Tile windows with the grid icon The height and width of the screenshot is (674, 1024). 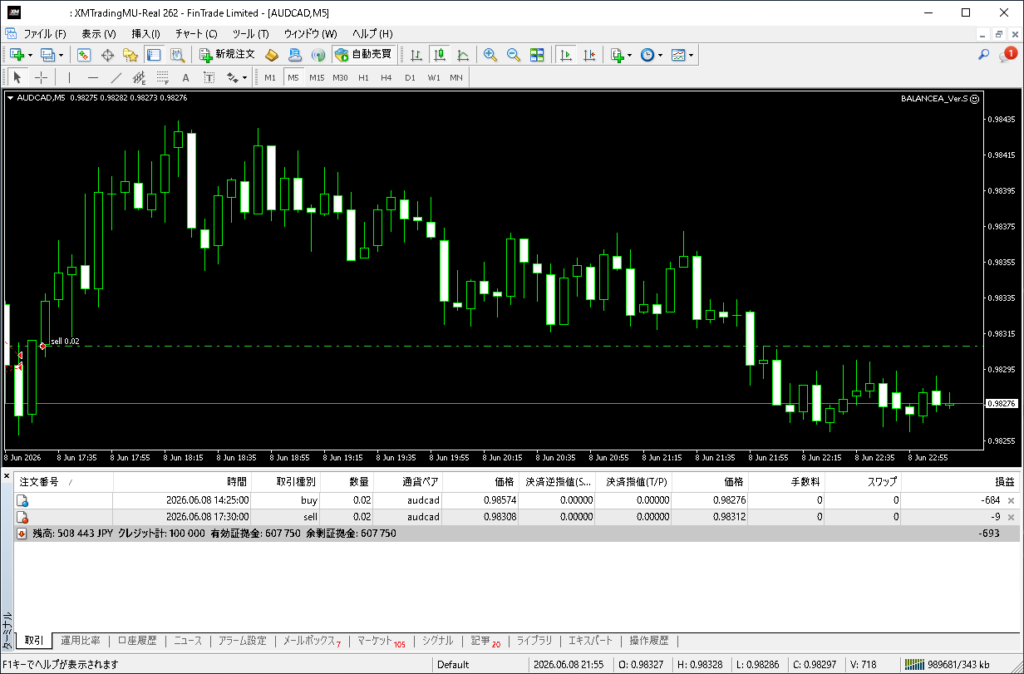tap(537, 56)
